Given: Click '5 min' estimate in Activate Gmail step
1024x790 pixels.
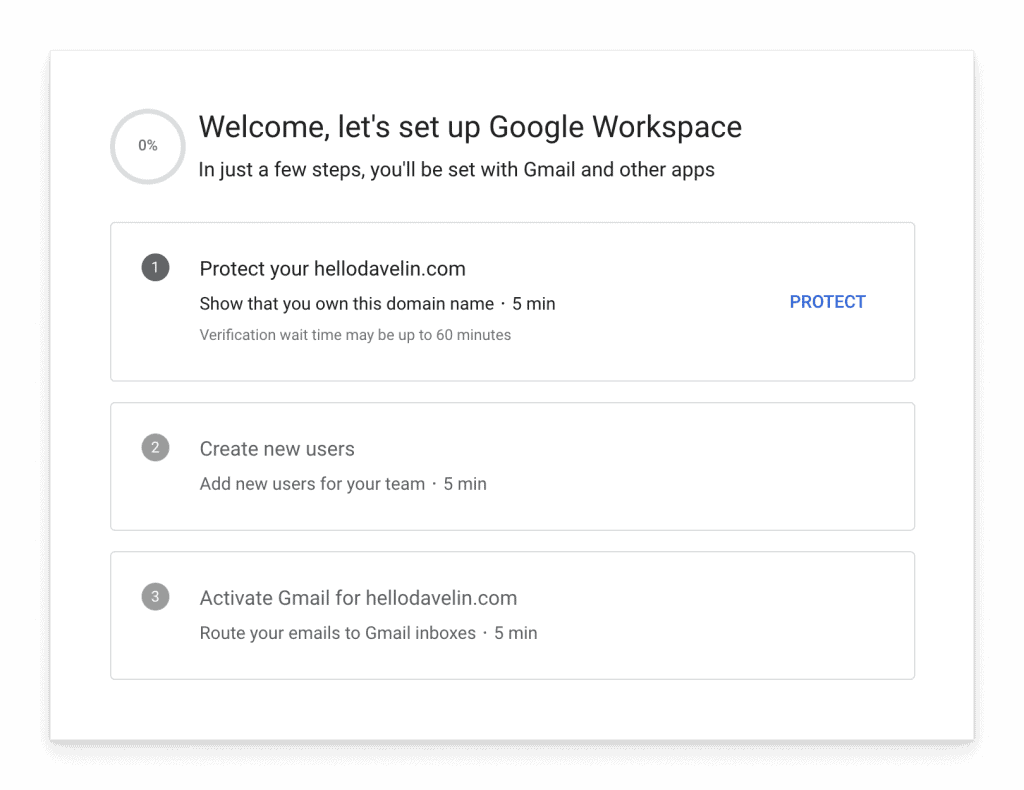Looking at the screenshot, I should [515, 633].
